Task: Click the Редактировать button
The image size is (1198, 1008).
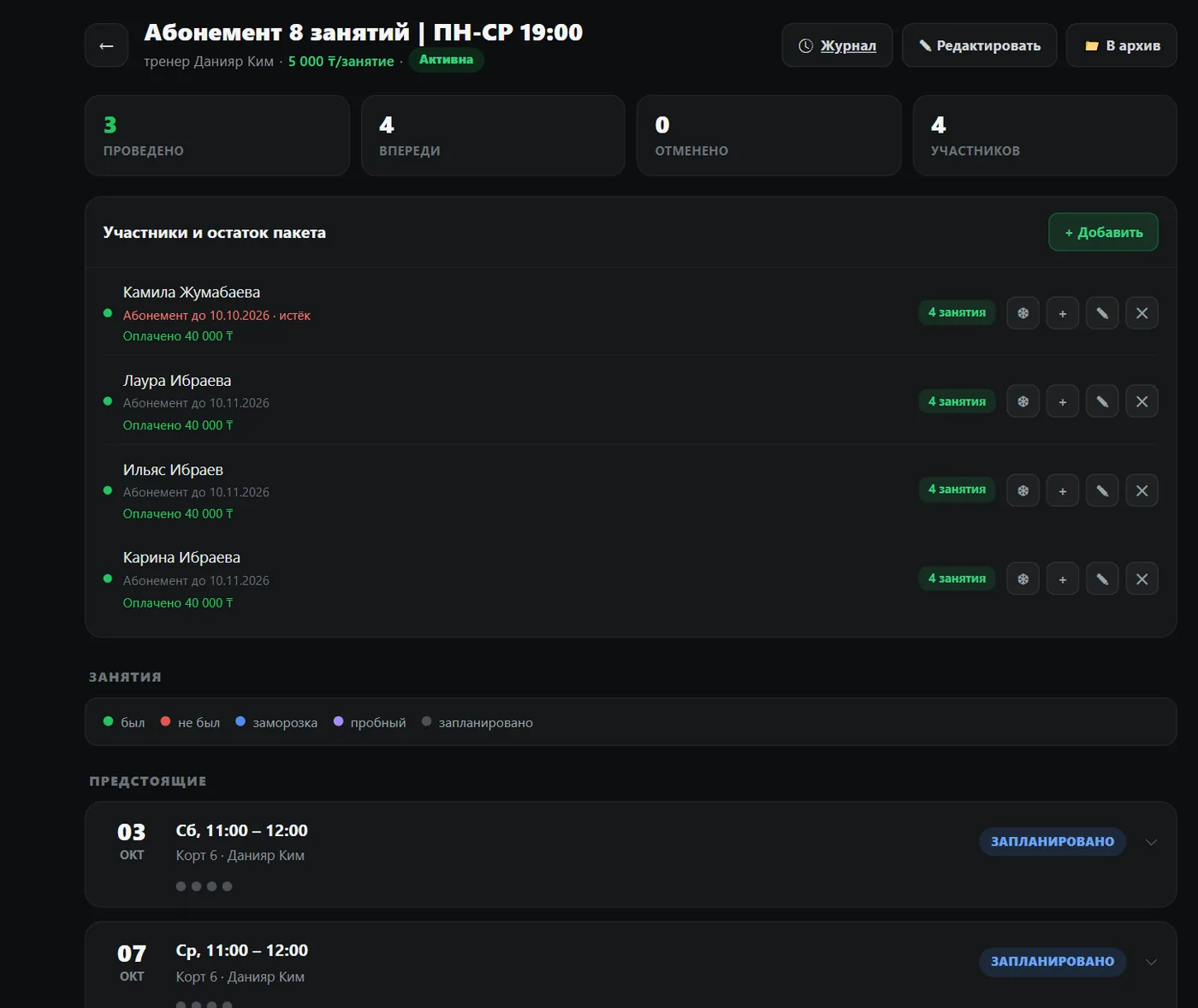Action: coord(979,45)
